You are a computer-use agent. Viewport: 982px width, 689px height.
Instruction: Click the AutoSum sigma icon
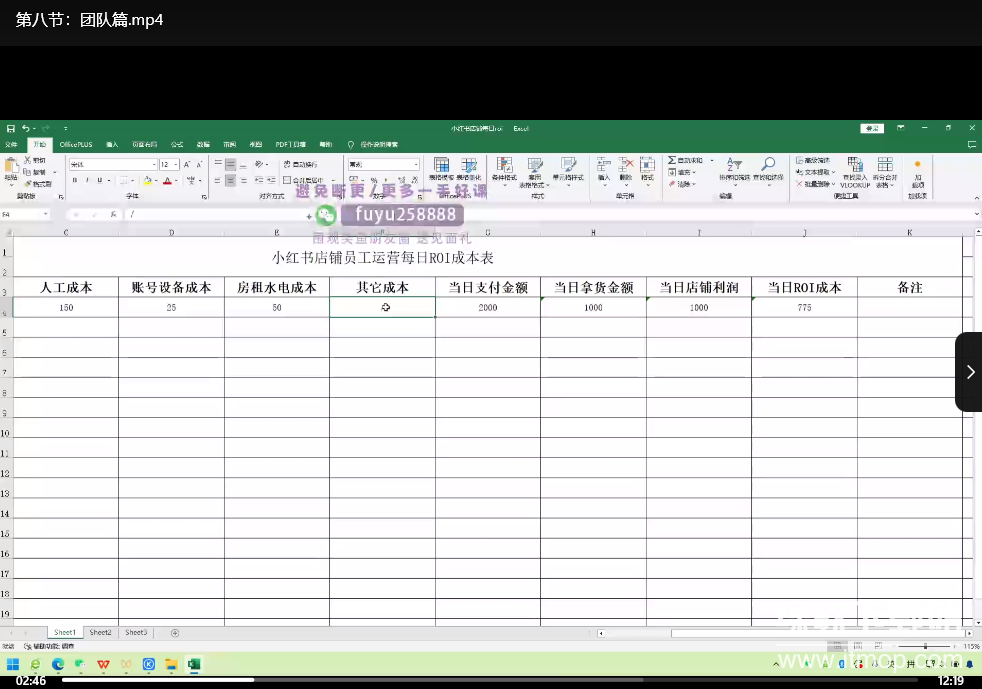tap(673, 160)
